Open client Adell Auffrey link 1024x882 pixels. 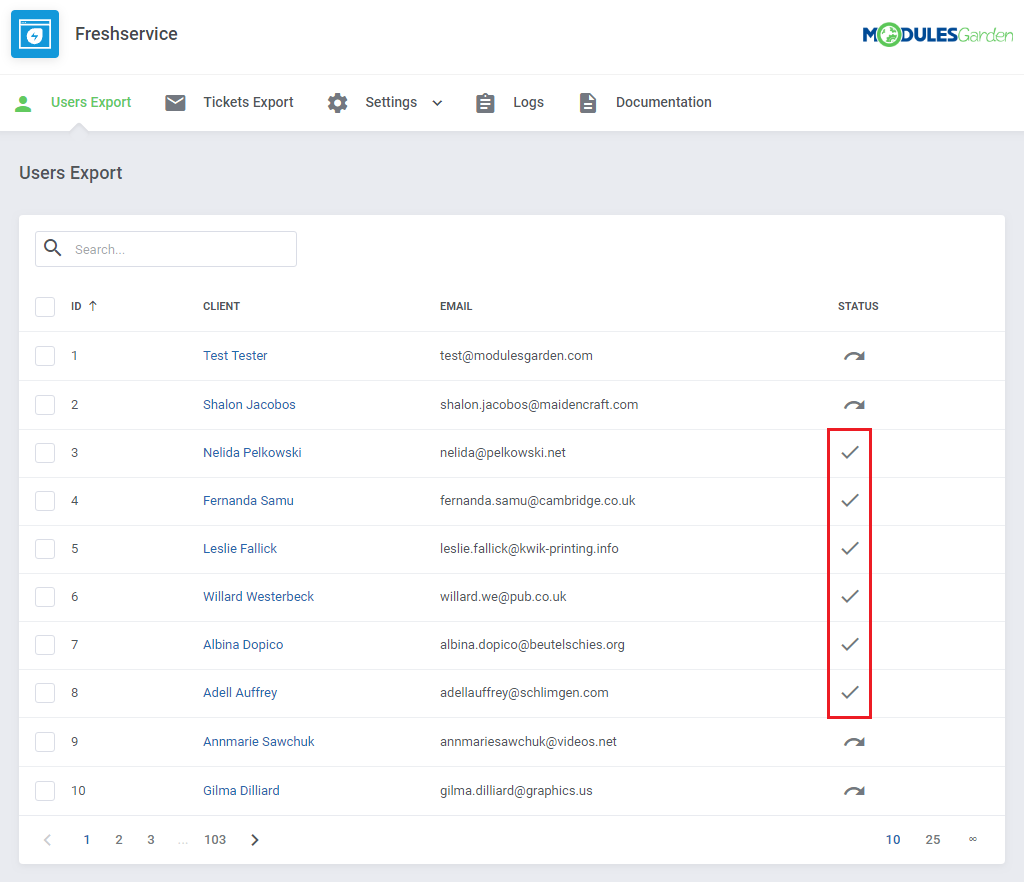point(240,693)
